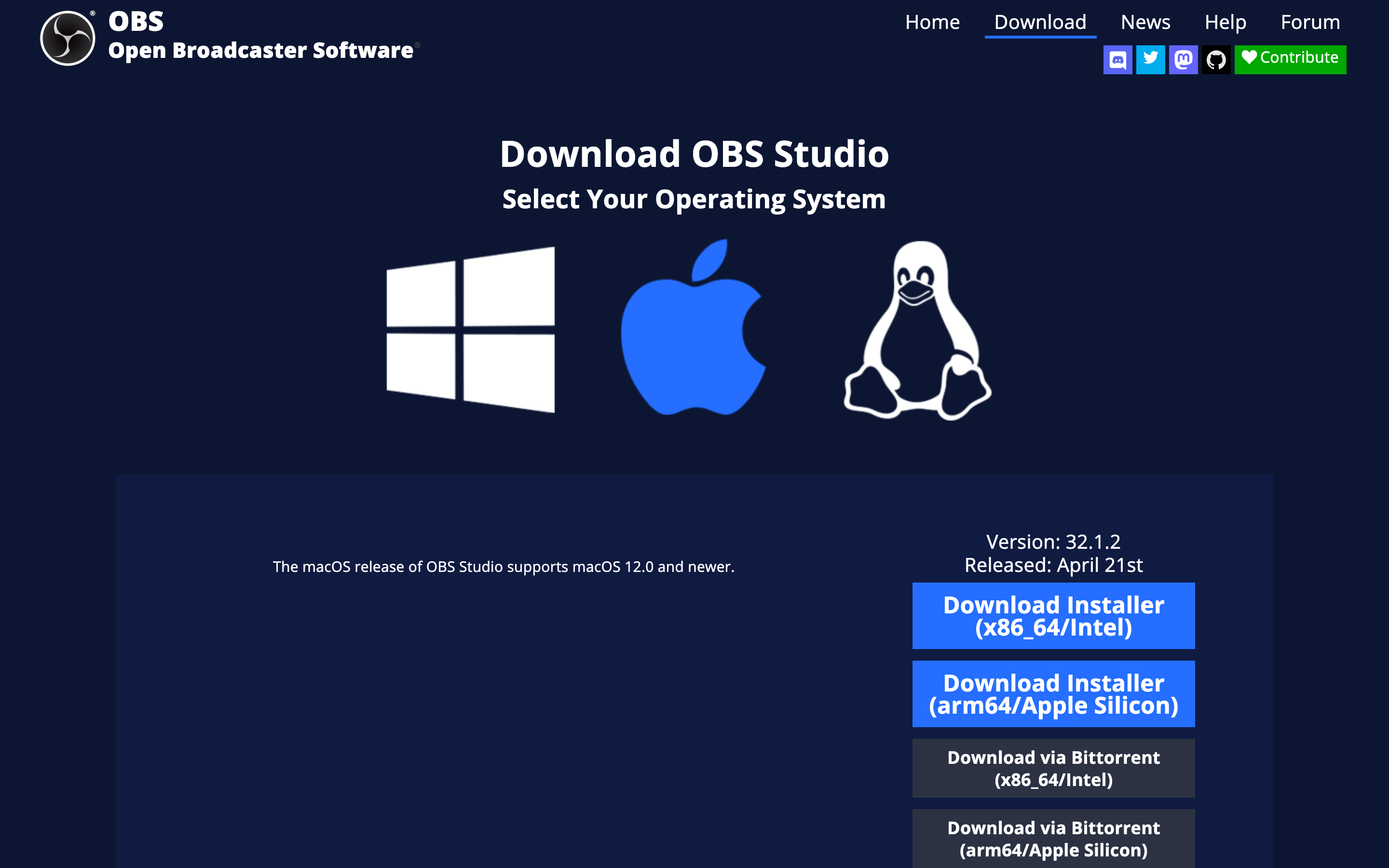Visit the Forum menu item

point(1310,22)
